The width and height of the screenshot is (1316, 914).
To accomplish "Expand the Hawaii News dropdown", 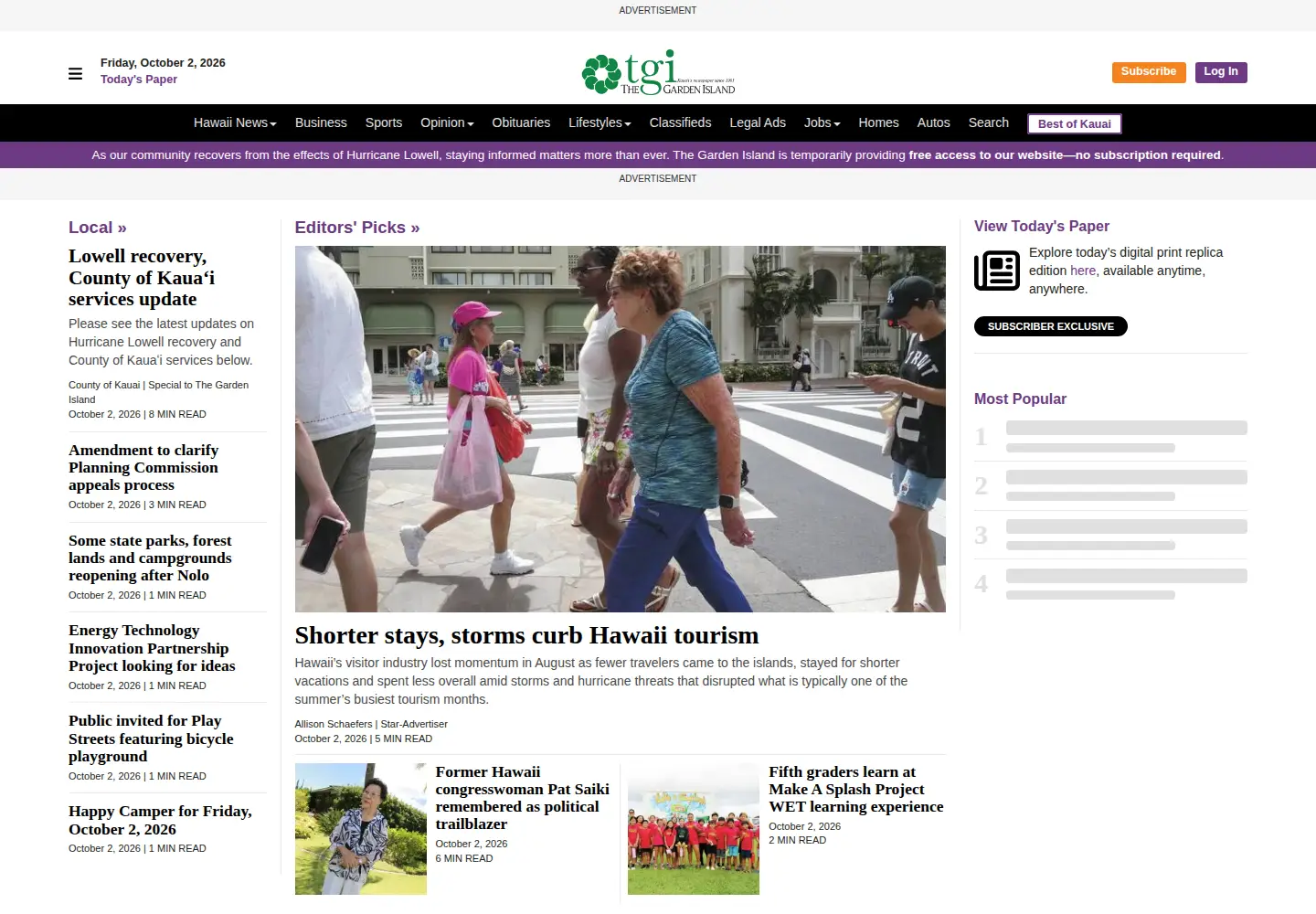I will point(235,122).
